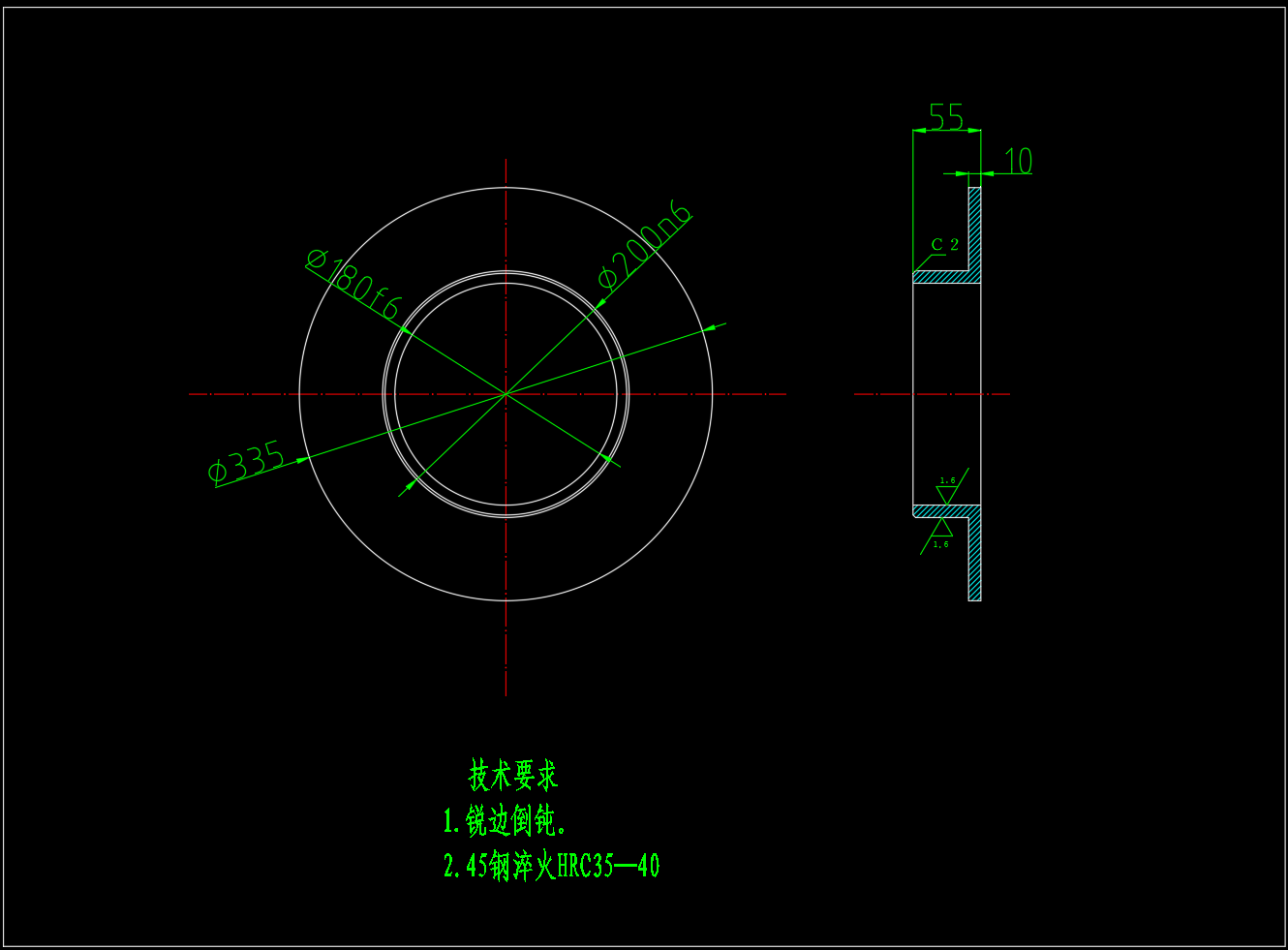Click the hatched lower hub section
Image resolution: width=1288 pixels, height=950 pixels.
(x=944, y=510)
